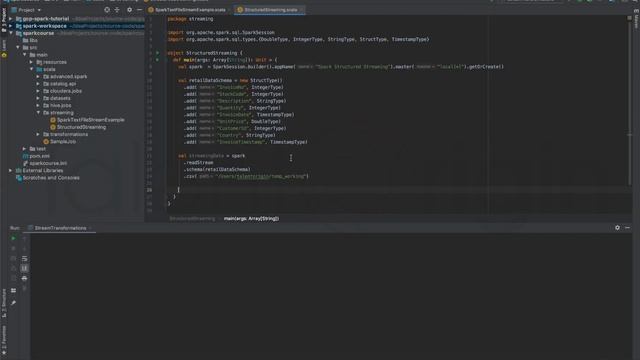Expand the transformations package
The width and height of the screenshot is (640, 360).
[38, 134]
